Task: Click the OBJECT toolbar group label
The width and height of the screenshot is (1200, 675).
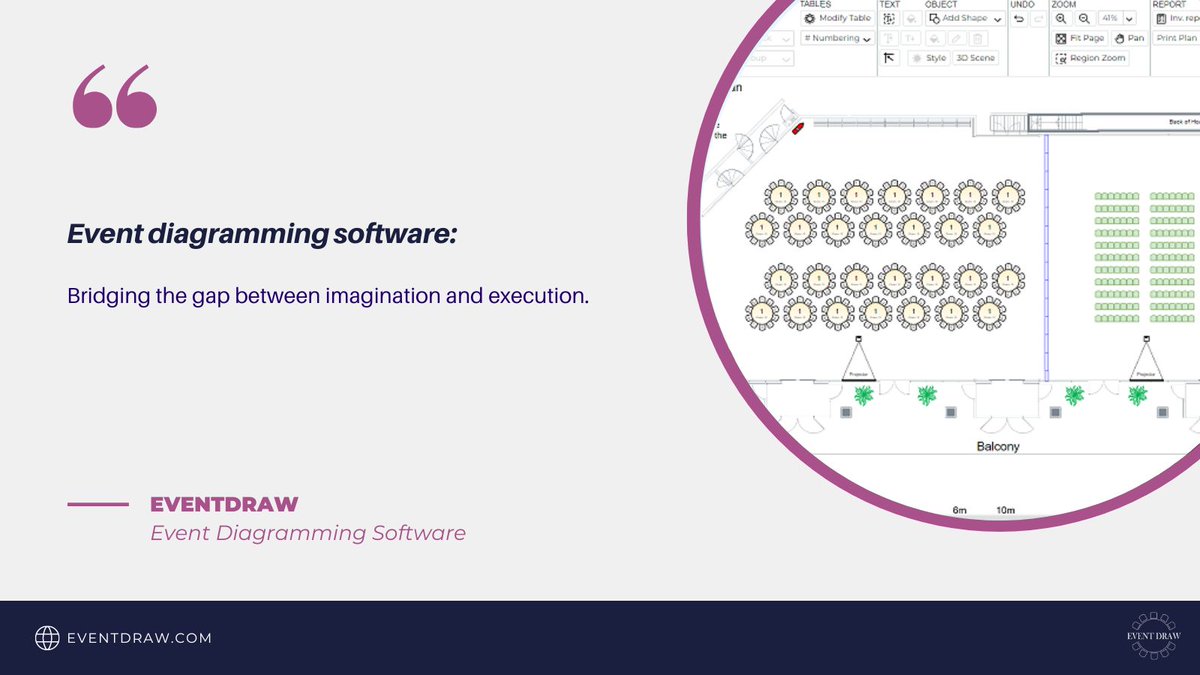Action: 941,4
